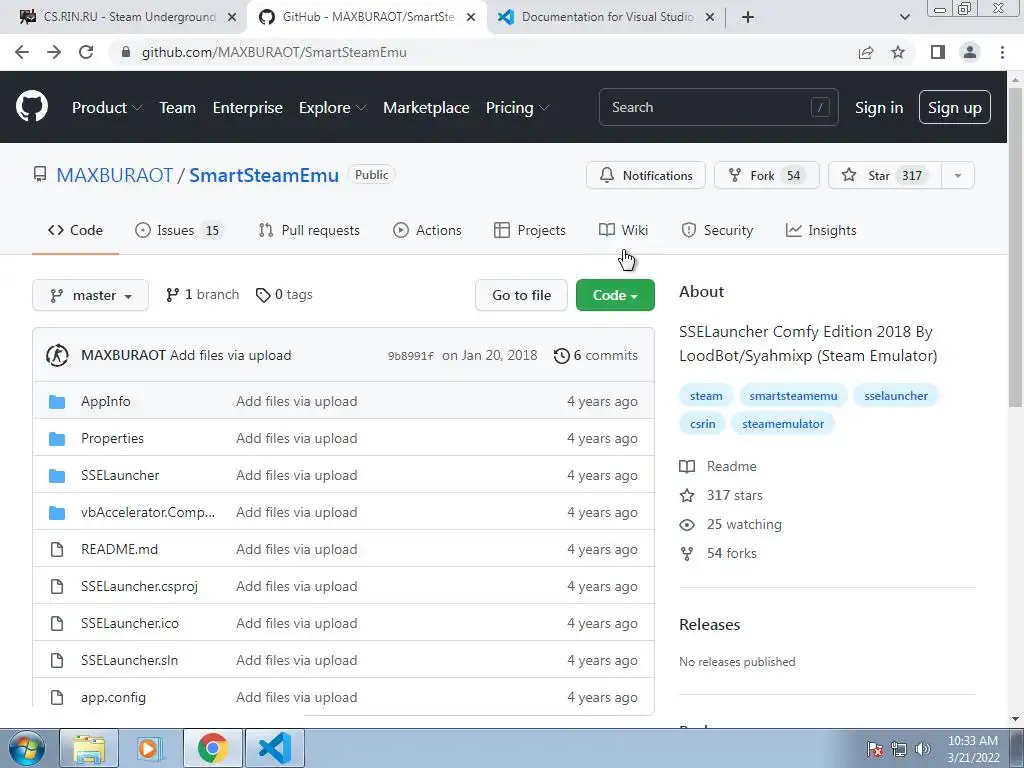Expand the Pricing menu
Viewport: 1024px width, 768px height.
[x=517, y=108]
